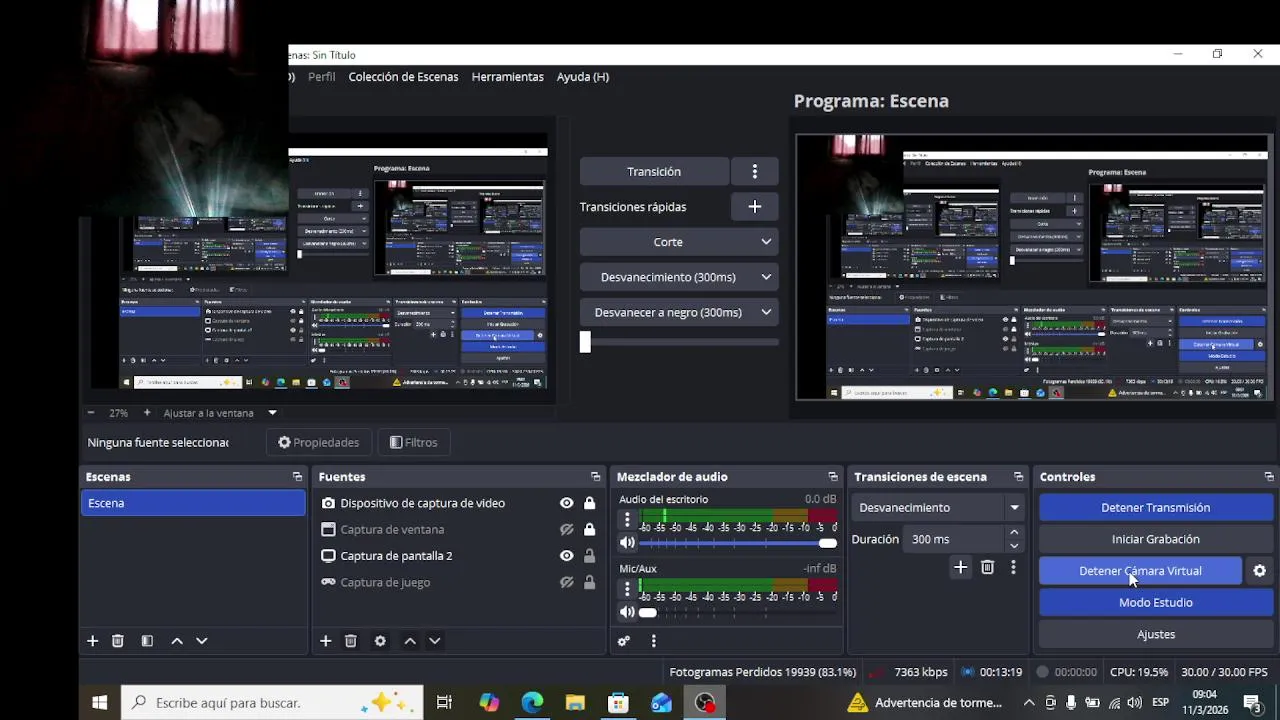
Task: Undock the Escenas panel
Action: pos(297,477)
